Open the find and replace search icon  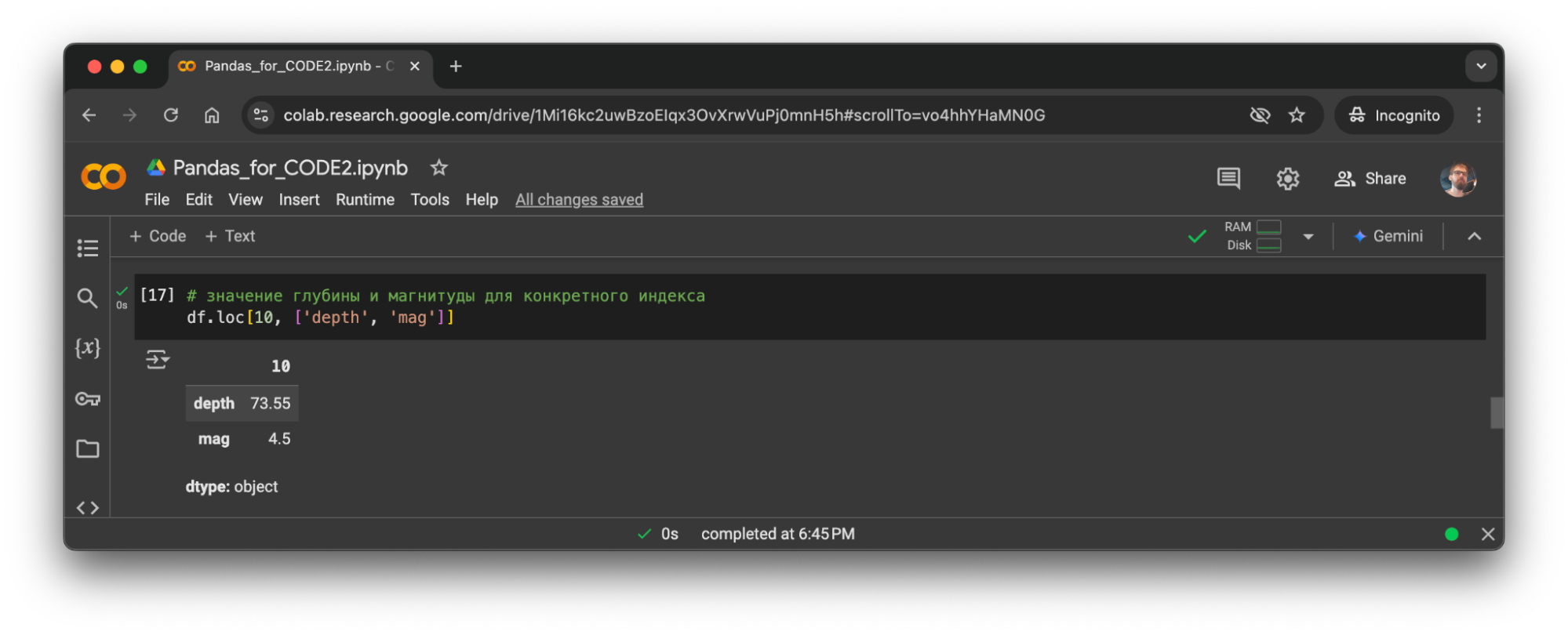(87, 298)
